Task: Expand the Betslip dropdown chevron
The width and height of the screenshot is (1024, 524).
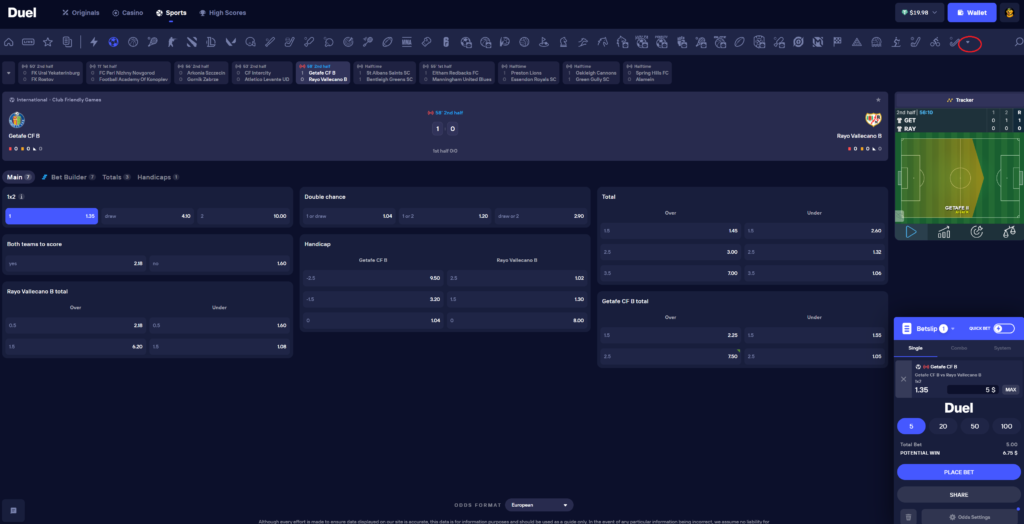Action: click(953, 329)
